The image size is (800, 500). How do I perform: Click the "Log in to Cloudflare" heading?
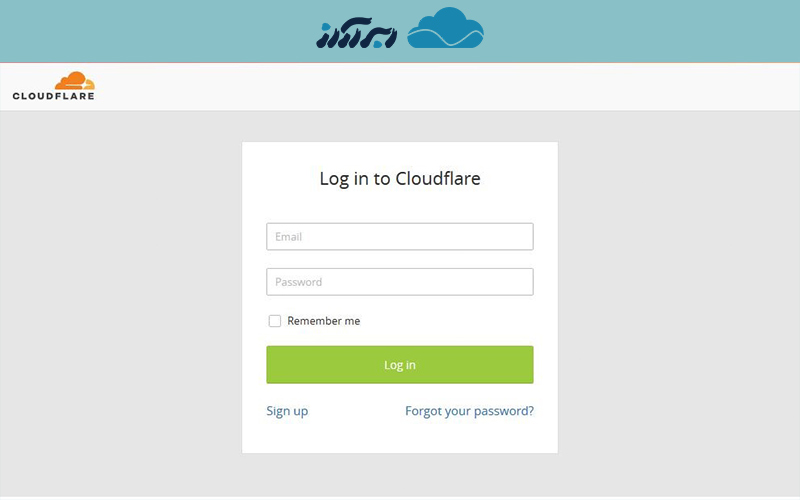pyautogui.click(x=400, y=179)
